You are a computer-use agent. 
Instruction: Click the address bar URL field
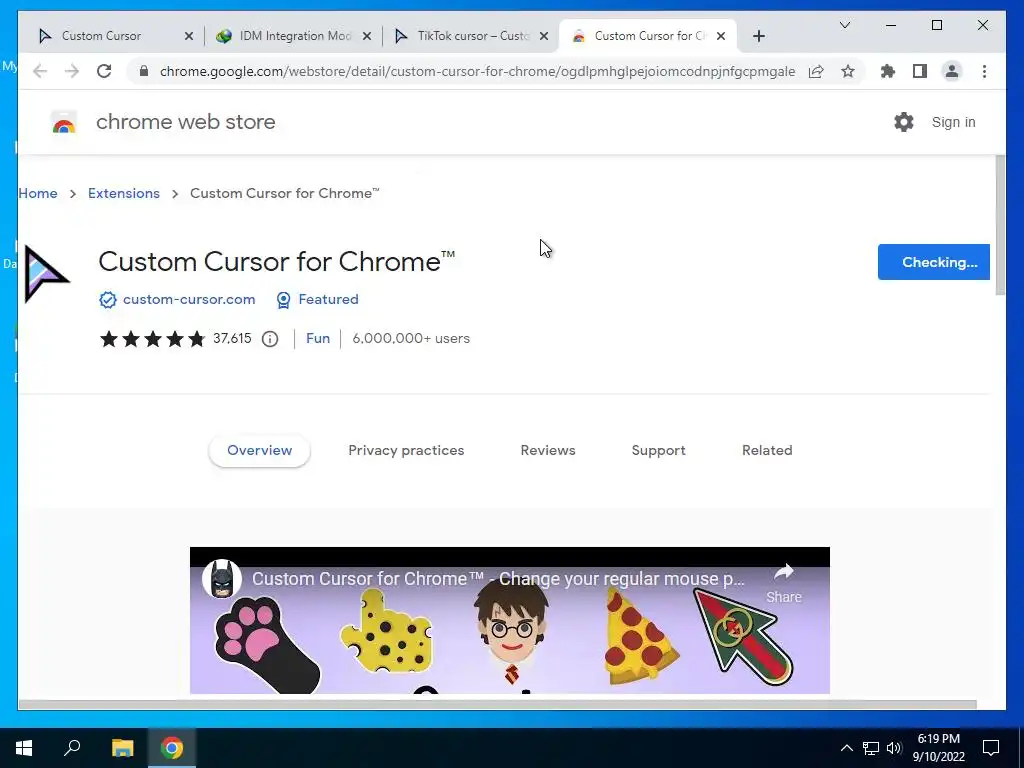click(477, 71)
